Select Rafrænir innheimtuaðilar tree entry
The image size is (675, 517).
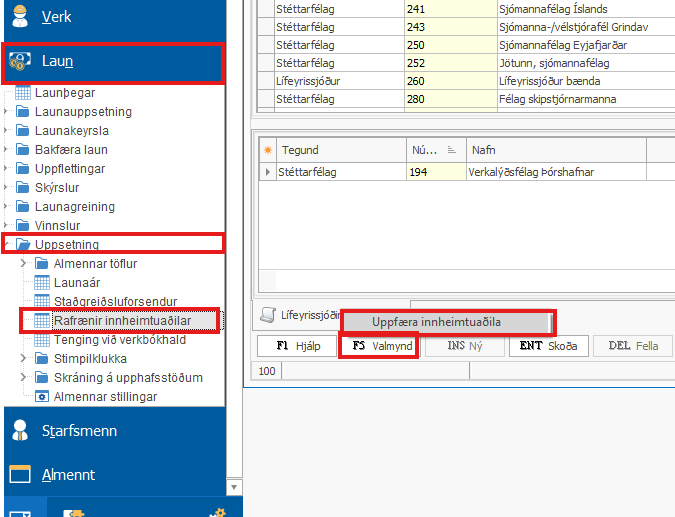pyautogui.click(x=124, y=321)
